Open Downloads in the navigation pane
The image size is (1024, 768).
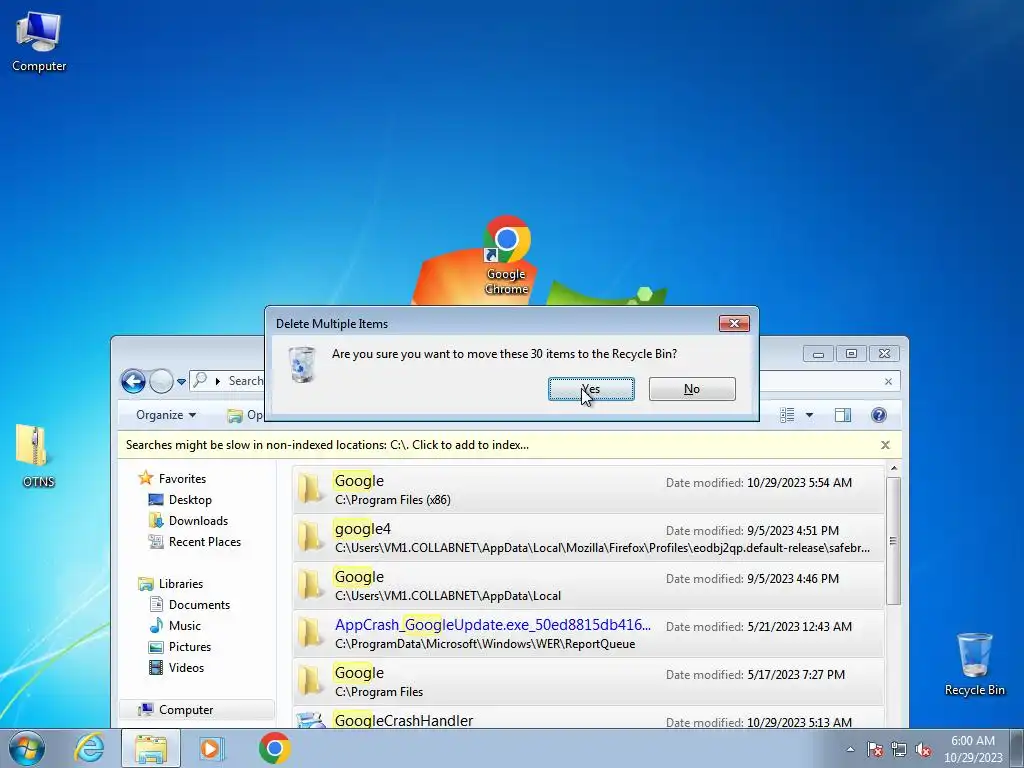(x=198, y=520)
